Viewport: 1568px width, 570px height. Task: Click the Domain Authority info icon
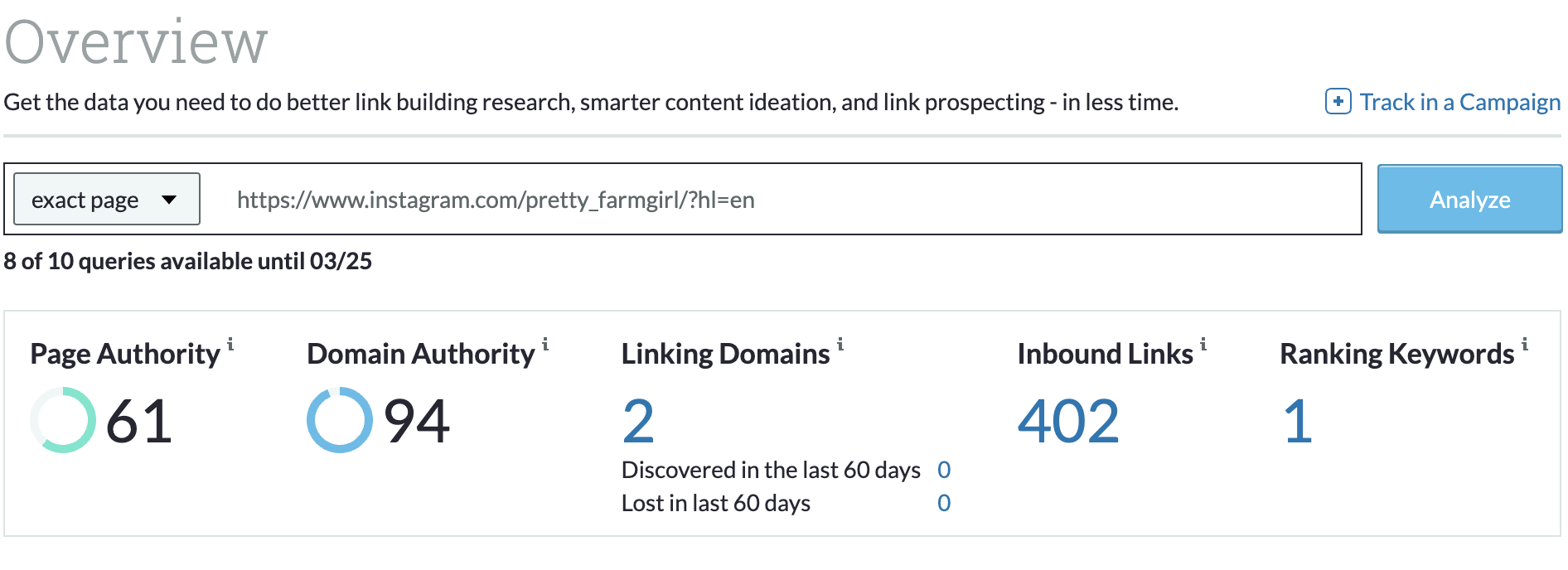coord(545,344)
